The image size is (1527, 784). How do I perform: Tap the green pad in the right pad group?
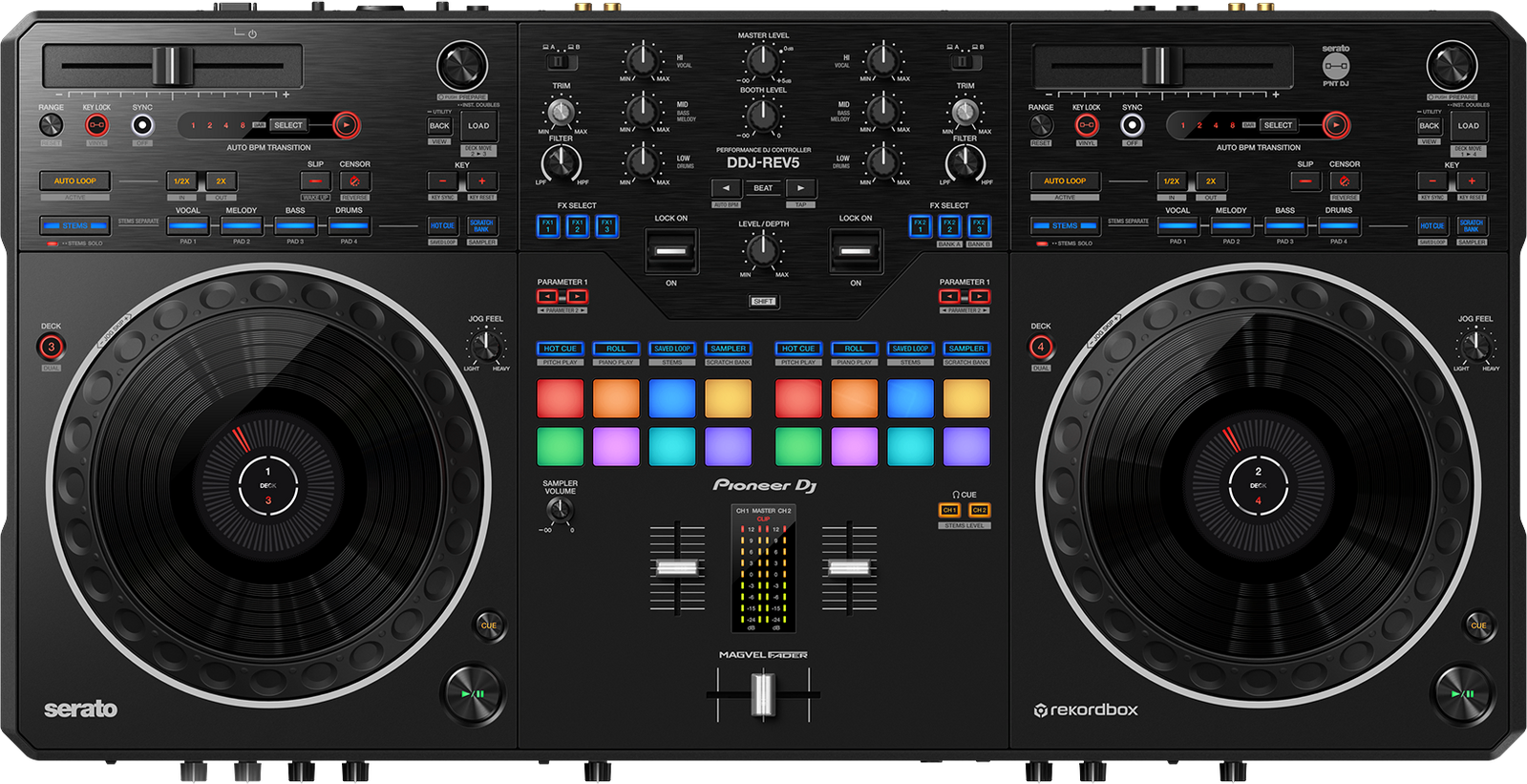pos(798,446)
